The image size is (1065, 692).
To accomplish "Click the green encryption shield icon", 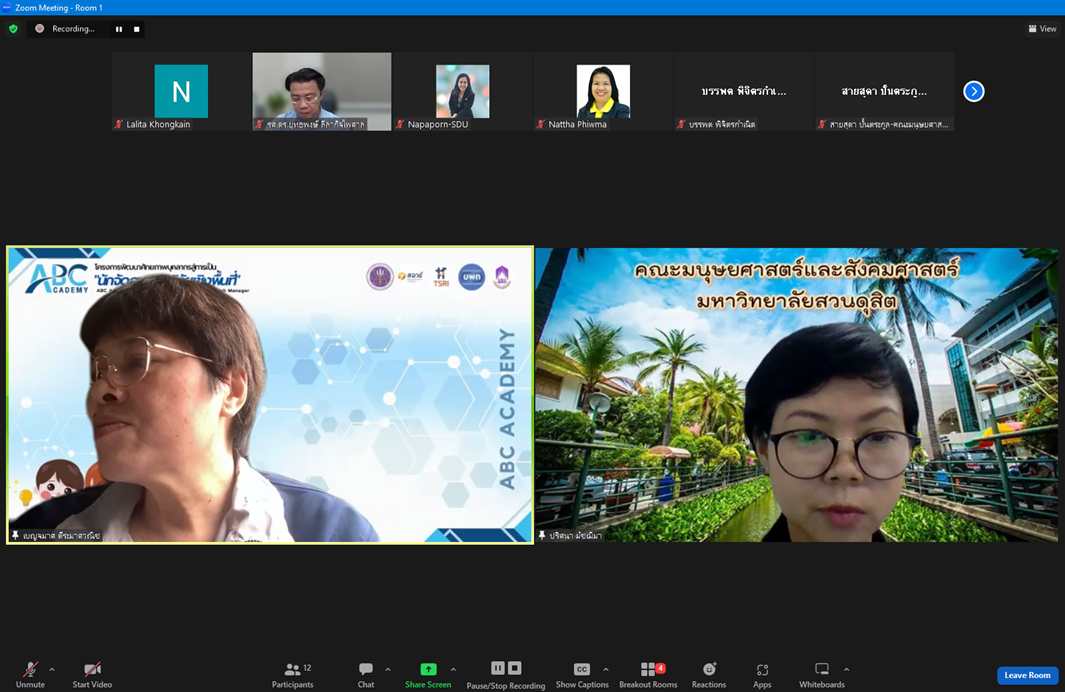I will [13, 29].
